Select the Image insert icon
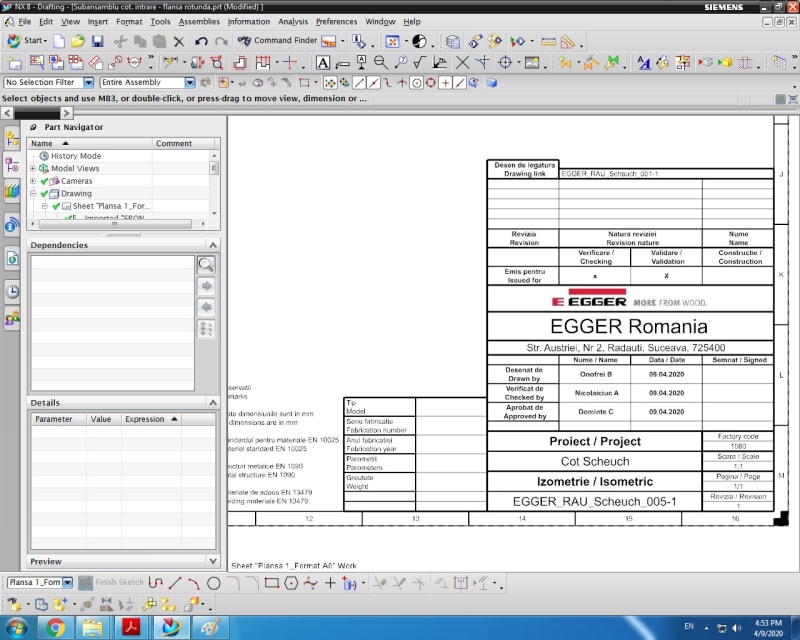 [532, 63]
